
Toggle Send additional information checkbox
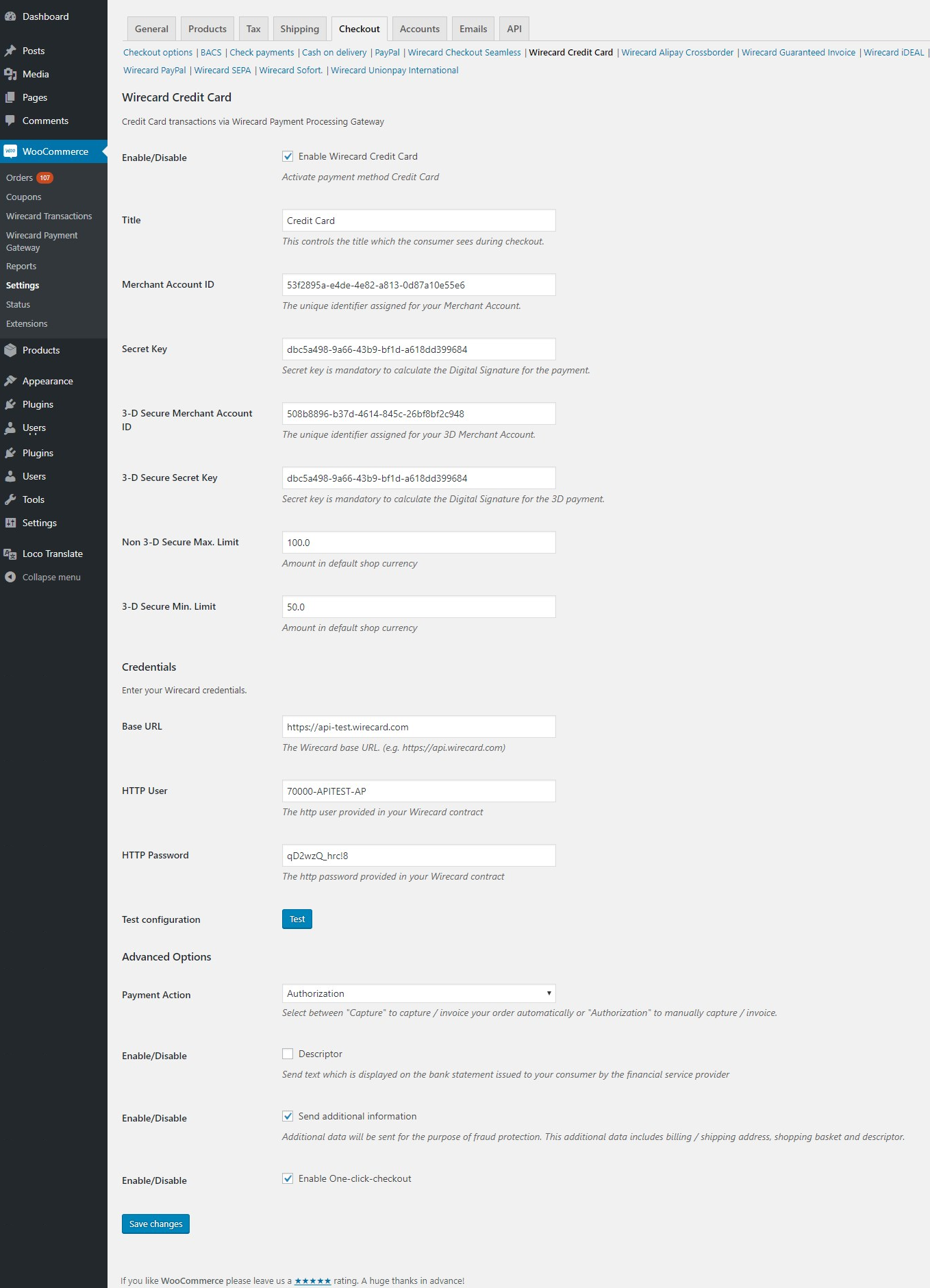pos(288,1116)
